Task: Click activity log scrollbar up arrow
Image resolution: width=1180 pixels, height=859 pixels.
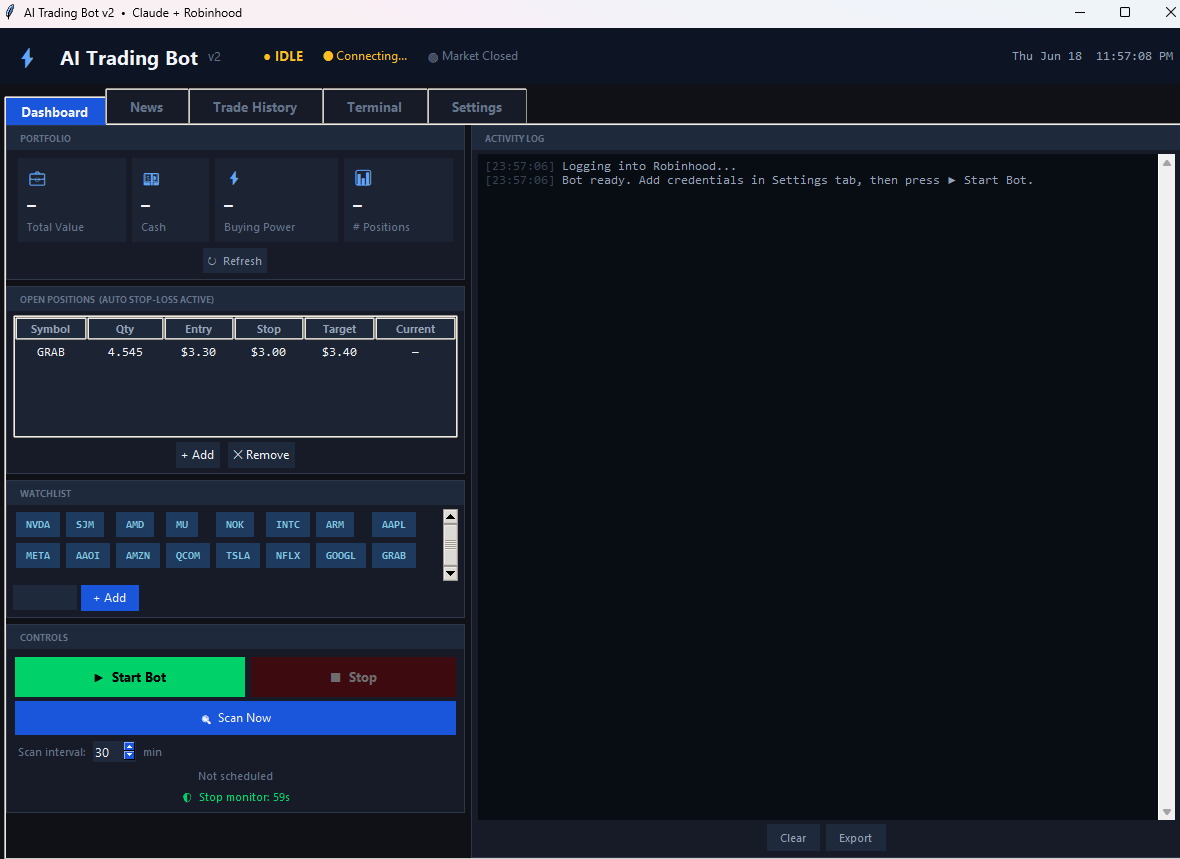Action: 1167,163
